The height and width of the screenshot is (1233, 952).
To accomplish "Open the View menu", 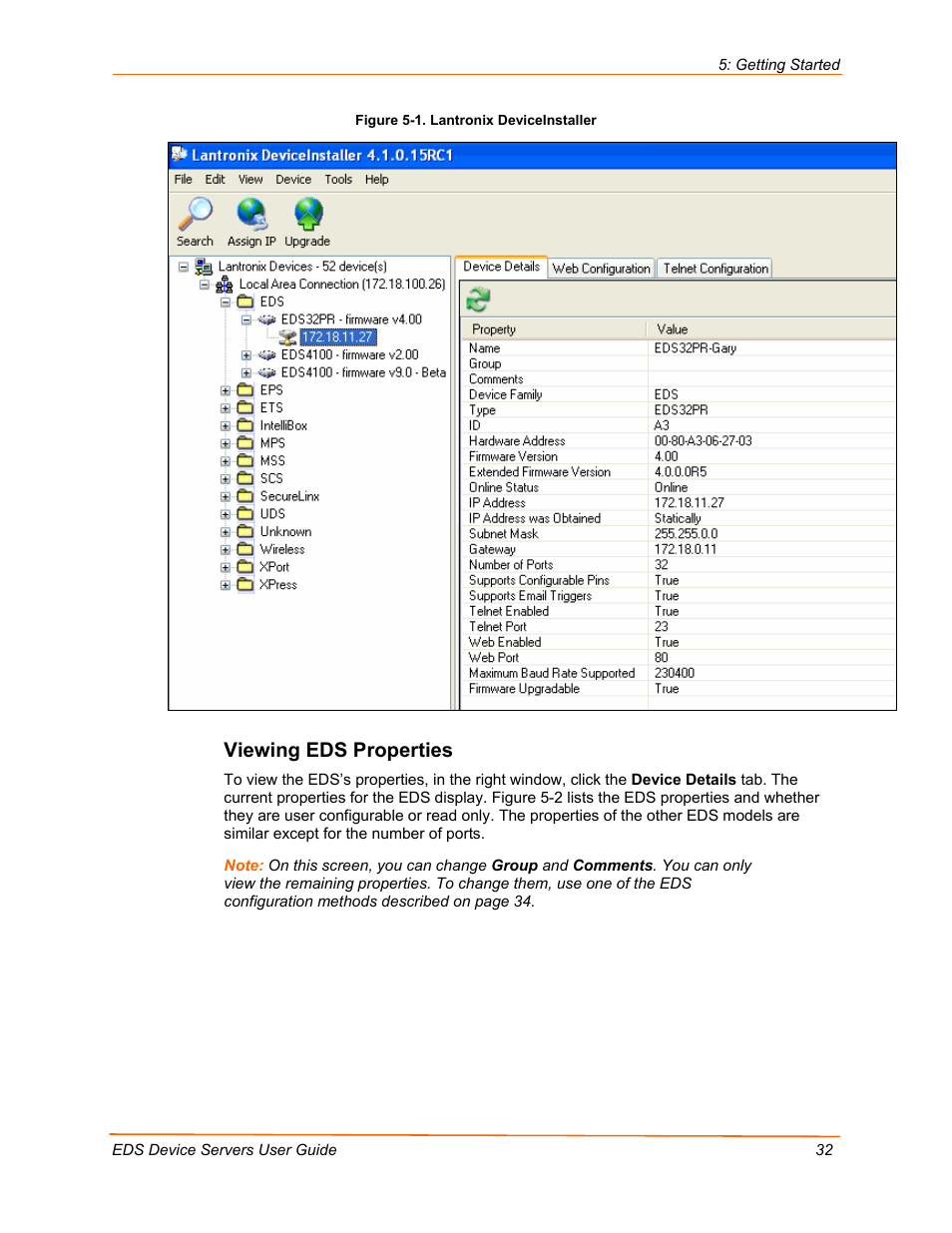I will pos(250,180).
